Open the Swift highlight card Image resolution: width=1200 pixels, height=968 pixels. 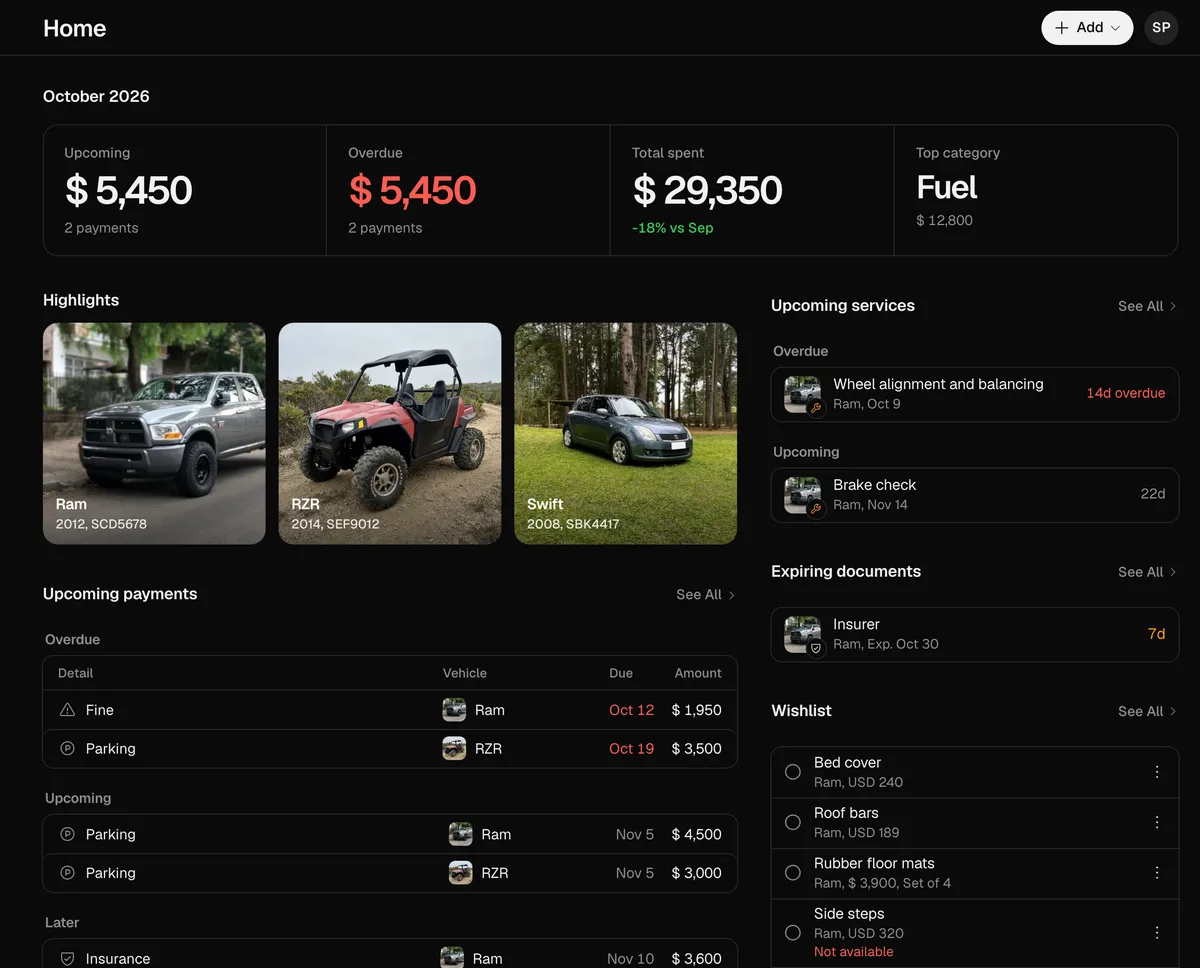coord(626,433)
